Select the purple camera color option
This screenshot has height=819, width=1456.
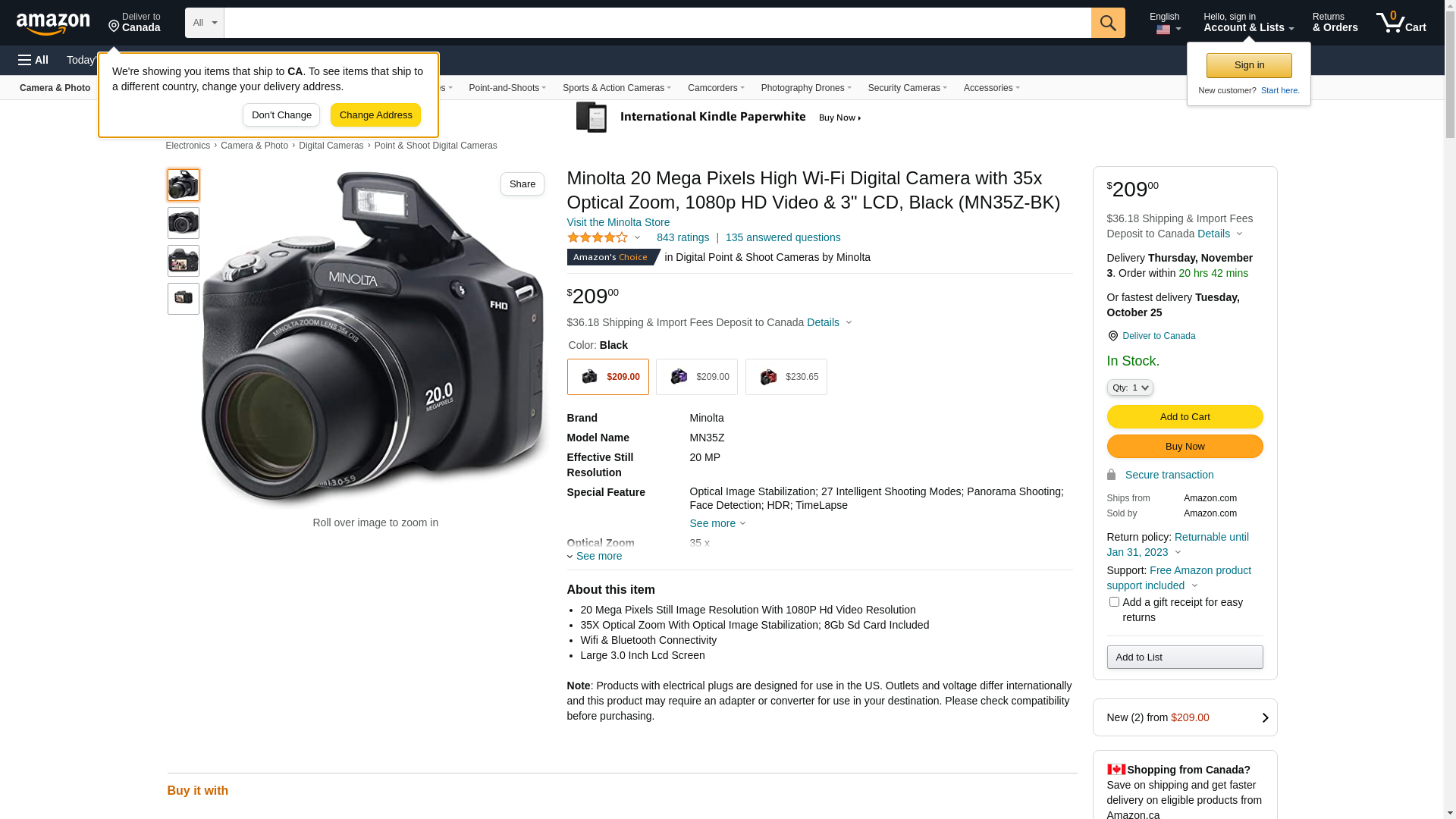[x=696, y=377]
